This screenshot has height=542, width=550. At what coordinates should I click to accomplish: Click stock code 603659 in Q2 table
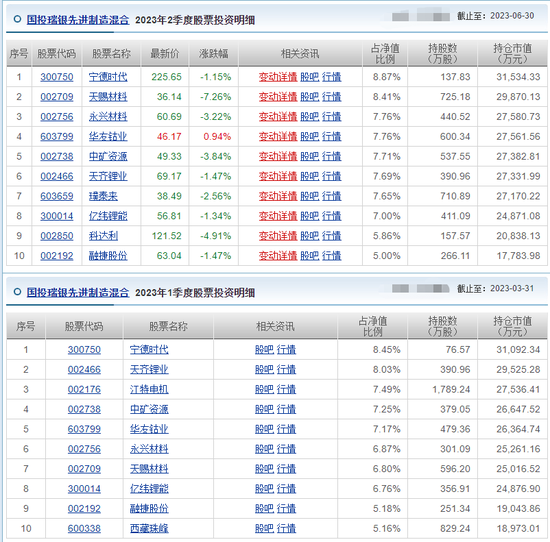pyautogui.click(x=57, y=196)
